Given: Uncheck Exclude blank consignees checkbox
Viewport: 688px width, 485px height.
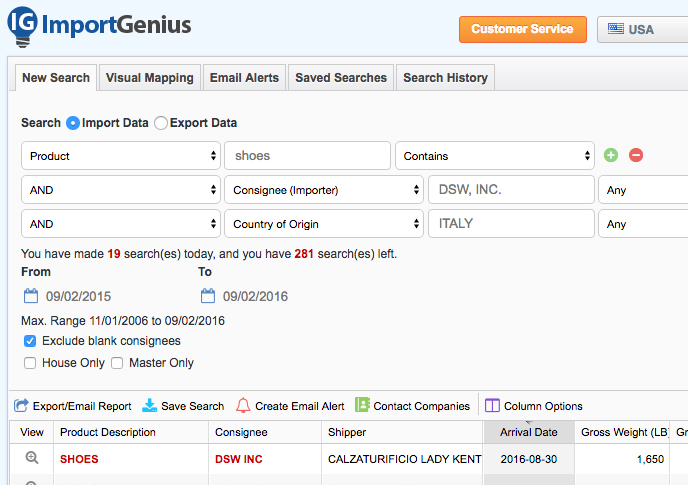Looking at the screenshot, I should tap(30, 341).
